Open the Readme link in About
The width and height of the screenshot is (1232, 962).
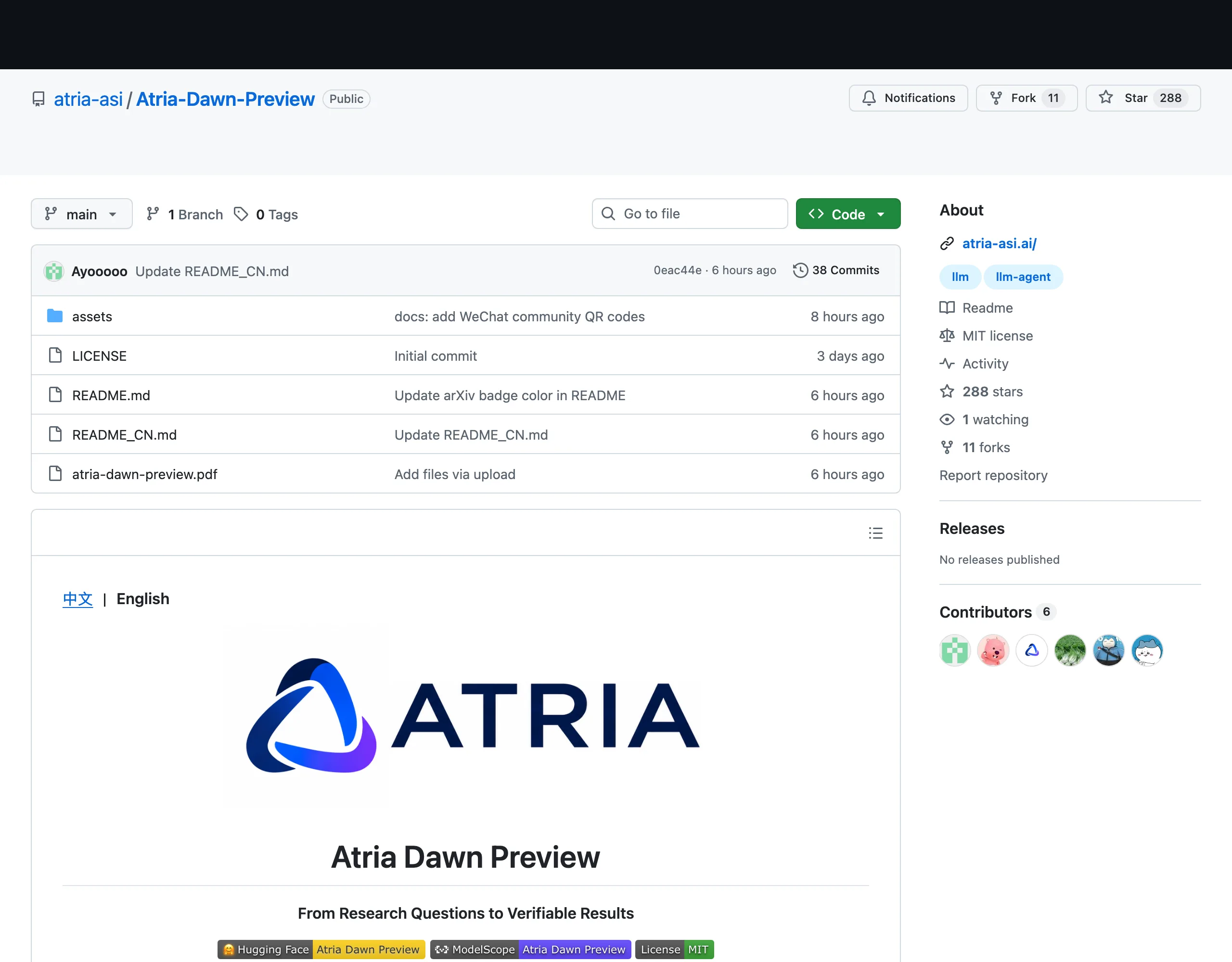(988, 308)
